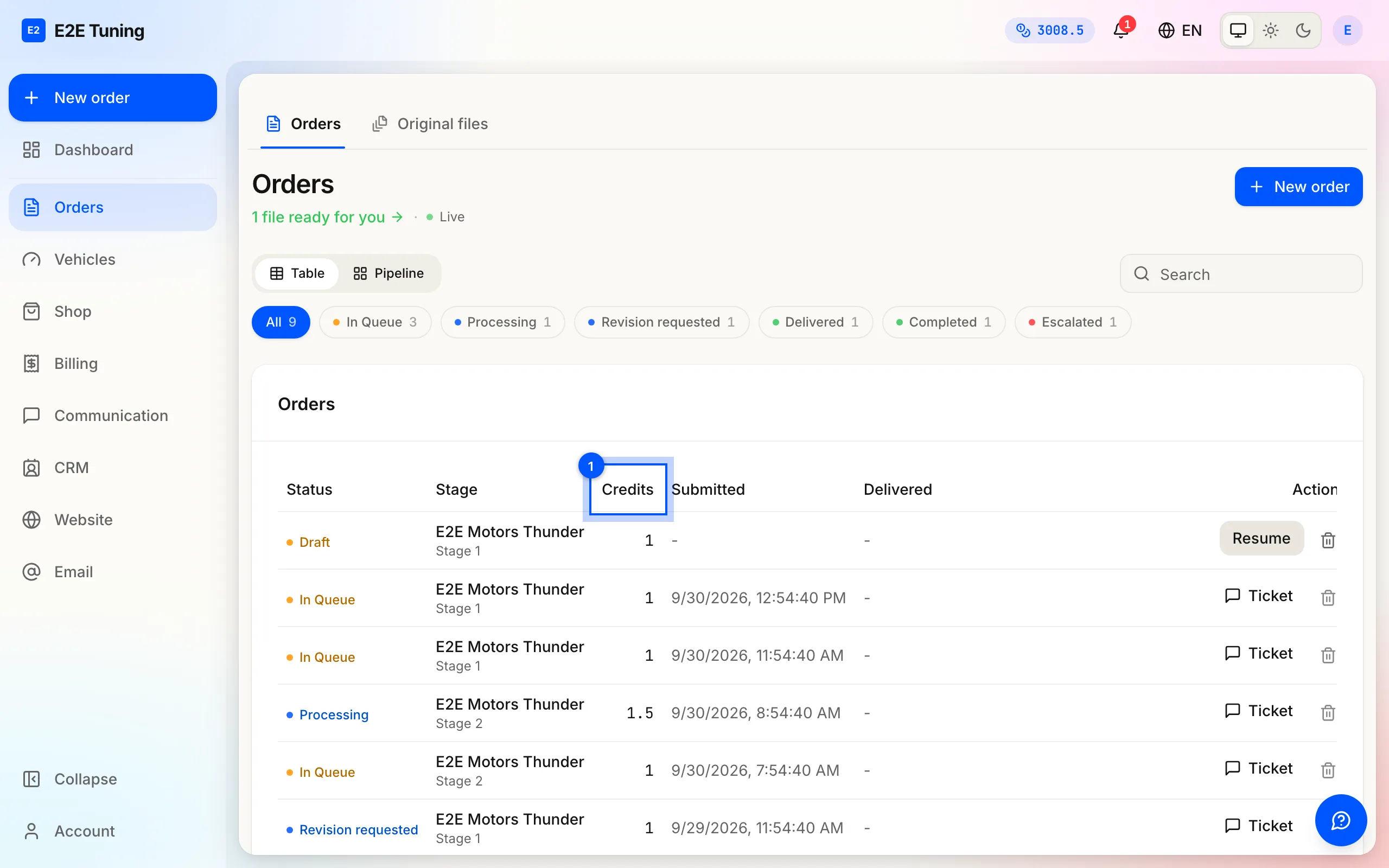Filter orders by Completed status

point(944,322)
